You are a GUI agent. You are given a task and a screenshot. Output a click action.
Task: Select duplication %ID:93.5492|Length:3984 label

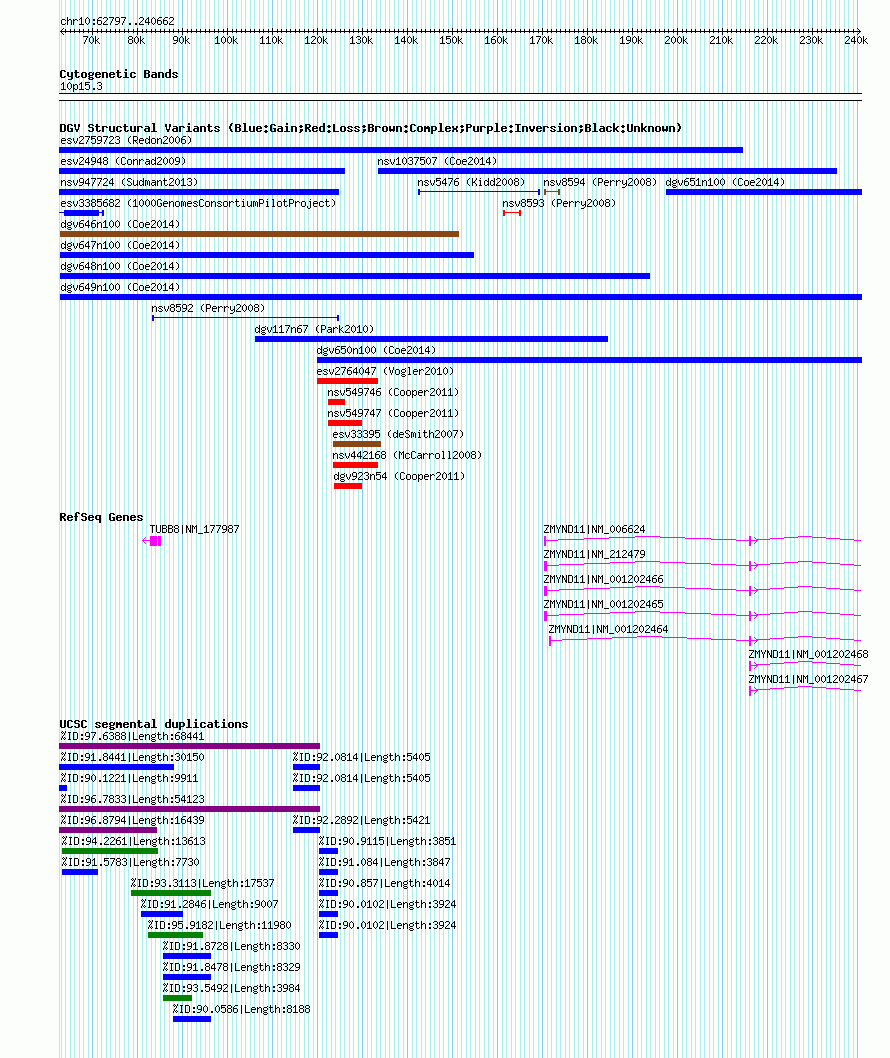click(x=231, y=988)
